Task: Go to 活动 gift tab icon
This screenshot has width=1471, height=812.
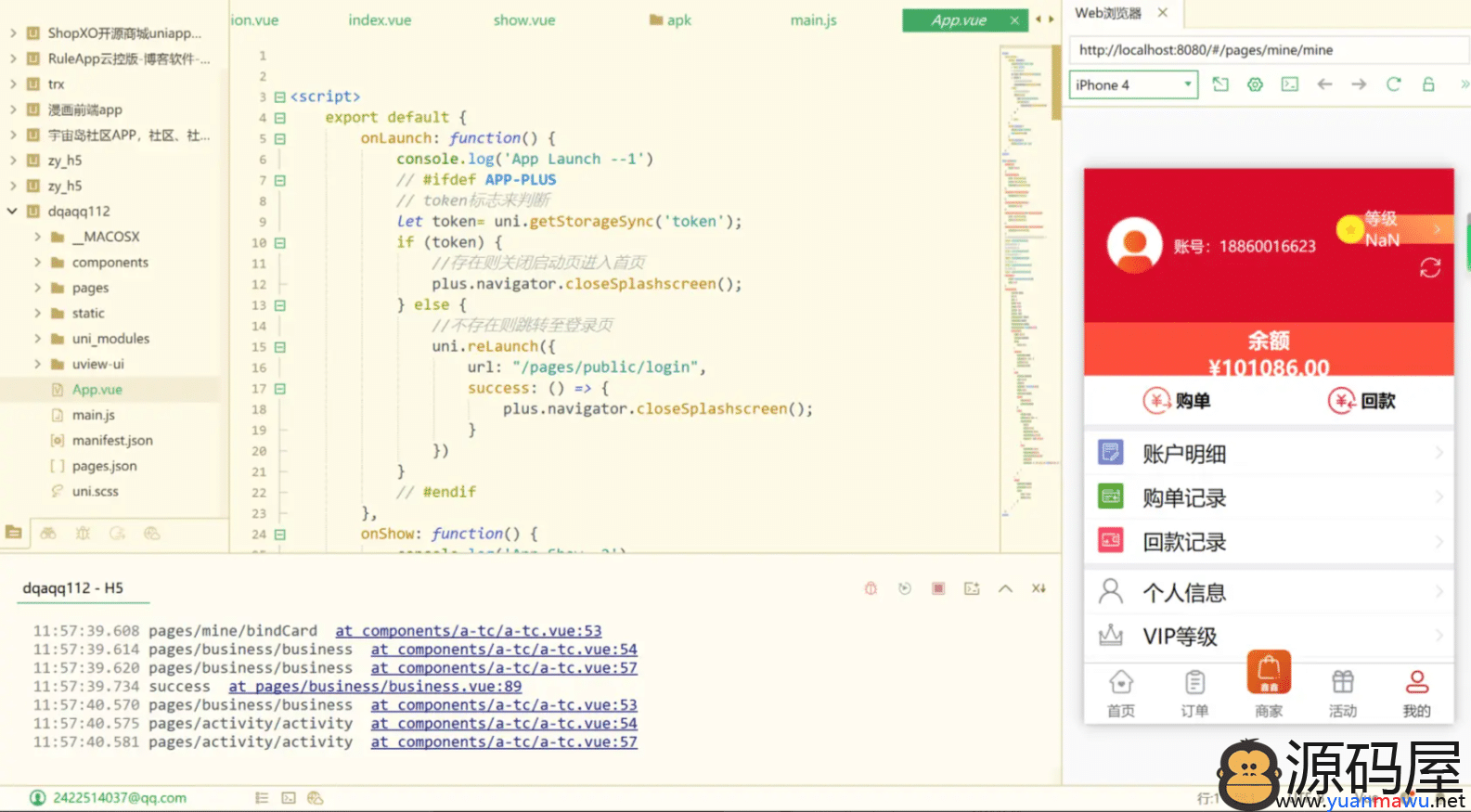Action: coord(1343,682)
